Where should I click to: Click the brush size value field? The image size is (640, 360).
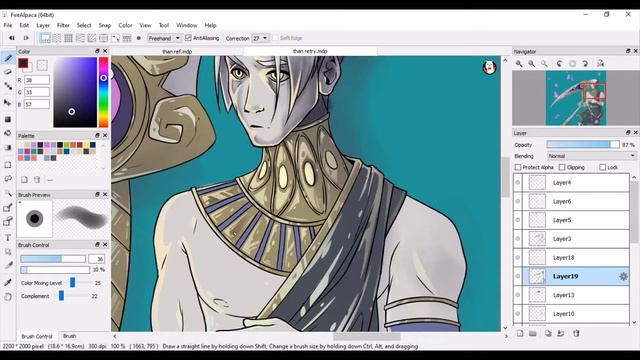click(x=96, y=259)
